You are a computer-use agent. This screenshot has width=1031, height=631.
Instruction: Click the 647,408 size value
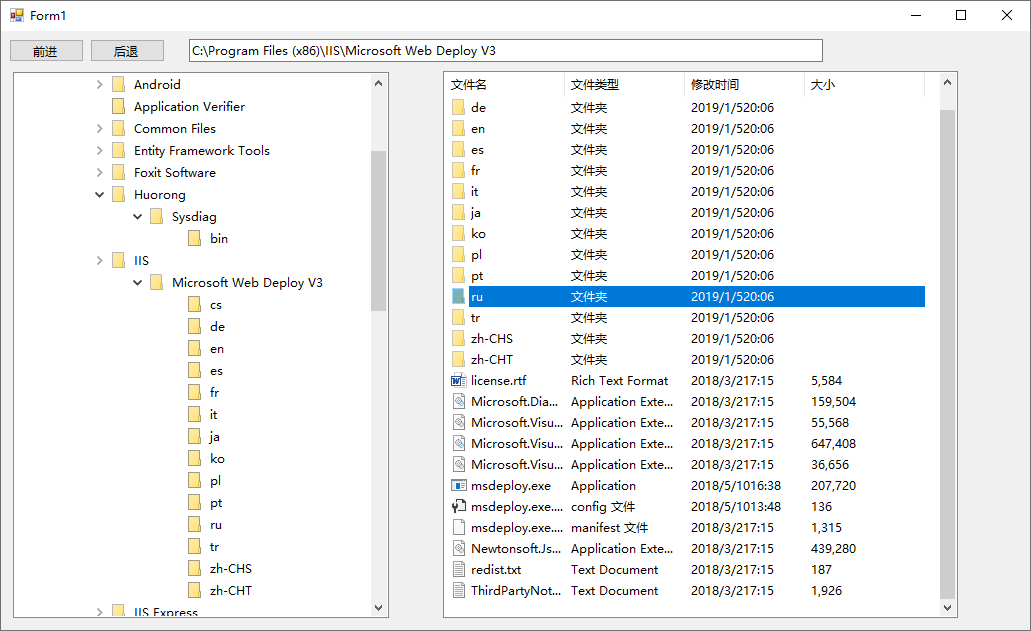[x=833, y=444]
